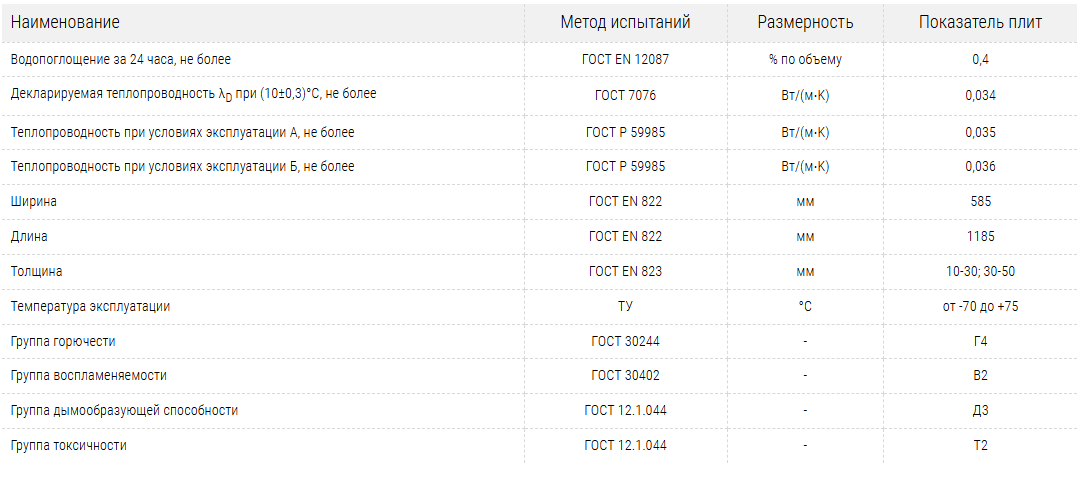Click the Размерность column header
Viewport: 1081px width, 489px height.
coord(805,22)
